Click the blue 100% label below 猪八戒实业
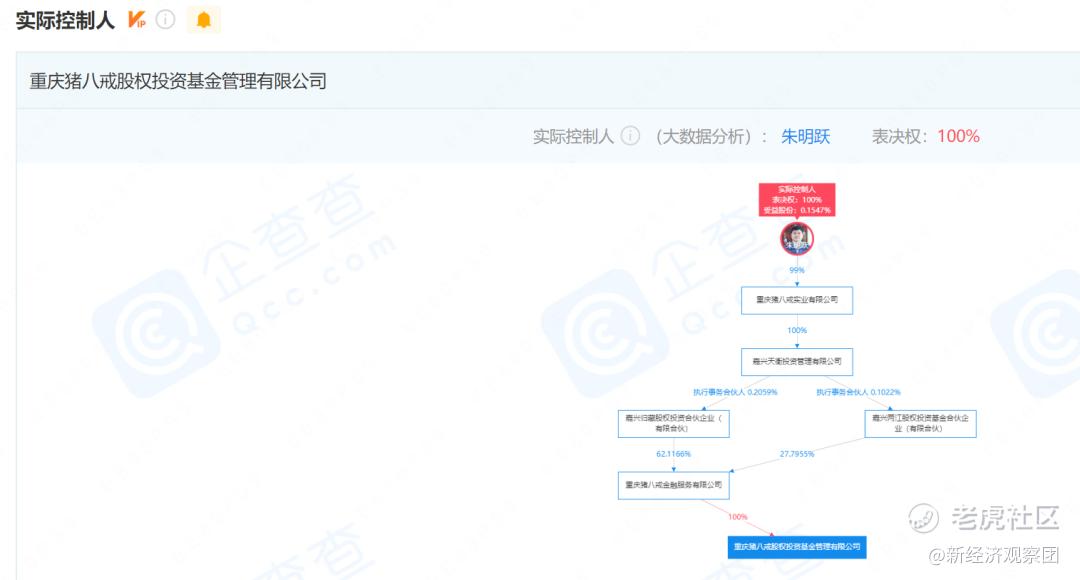This screenshot has height=580, width=1080. tap(797, 331)
